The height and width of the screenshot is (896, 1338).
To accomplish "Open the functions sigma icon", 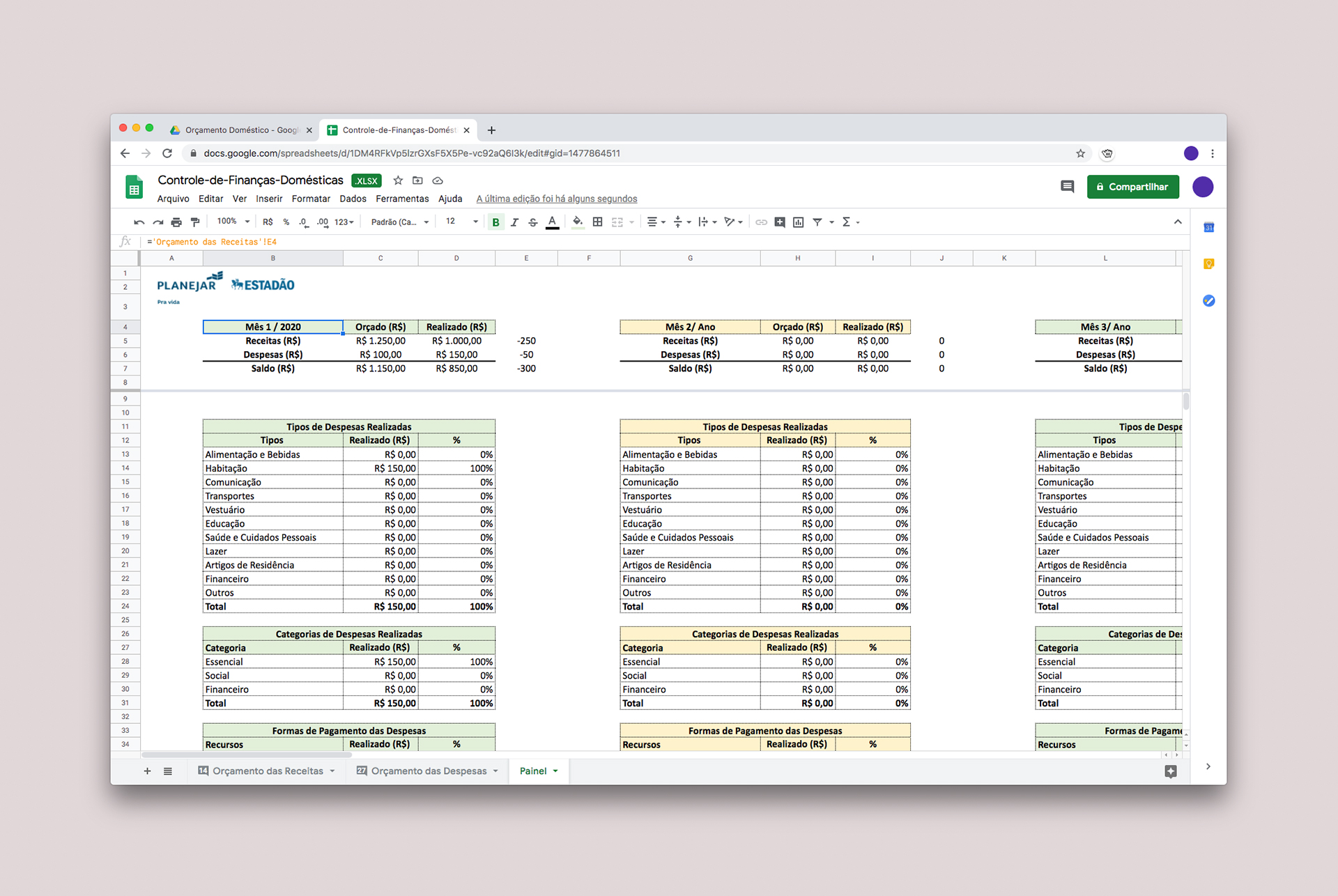I will pyautogui.click(x=847, y=222).
